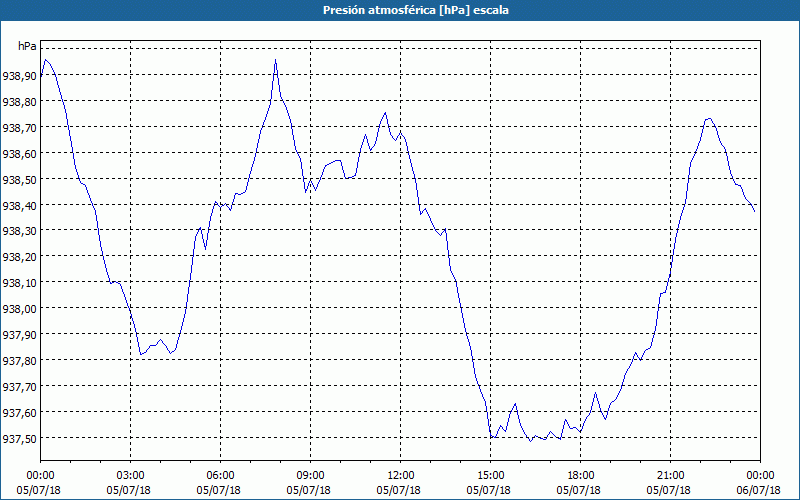Click the 00:00 label above the first 05/07/18
This screenshot has width=800, height=500.
(40, 476)
